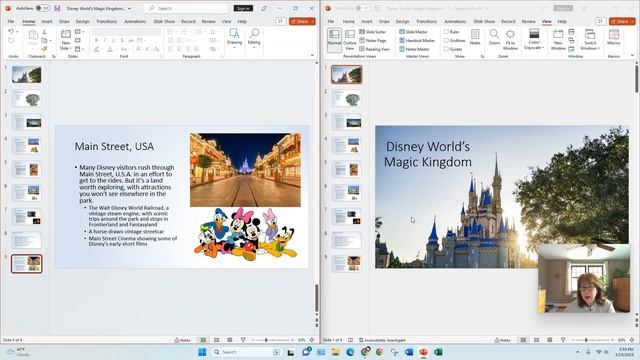
Task: Open Switch Windows dropdown in right window
Action: [x=590, y=40]
